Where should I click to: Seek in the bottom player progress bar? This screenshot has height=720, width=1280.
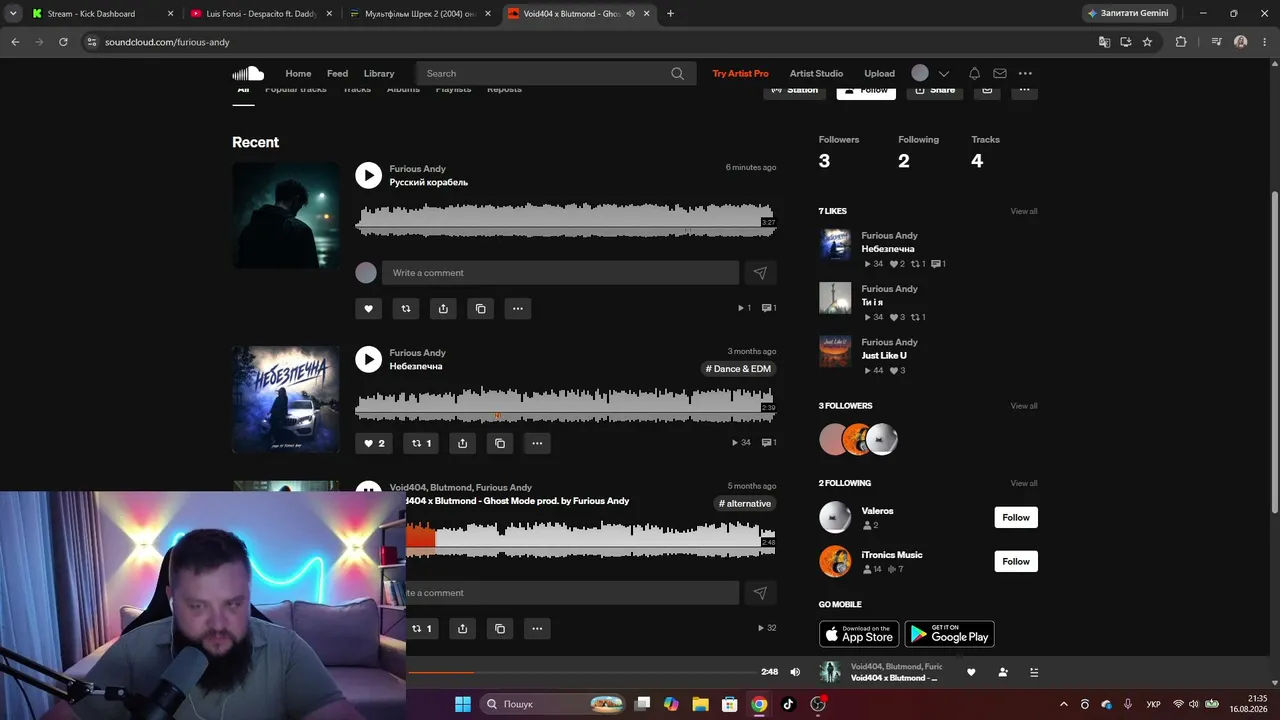pos(581,672)
